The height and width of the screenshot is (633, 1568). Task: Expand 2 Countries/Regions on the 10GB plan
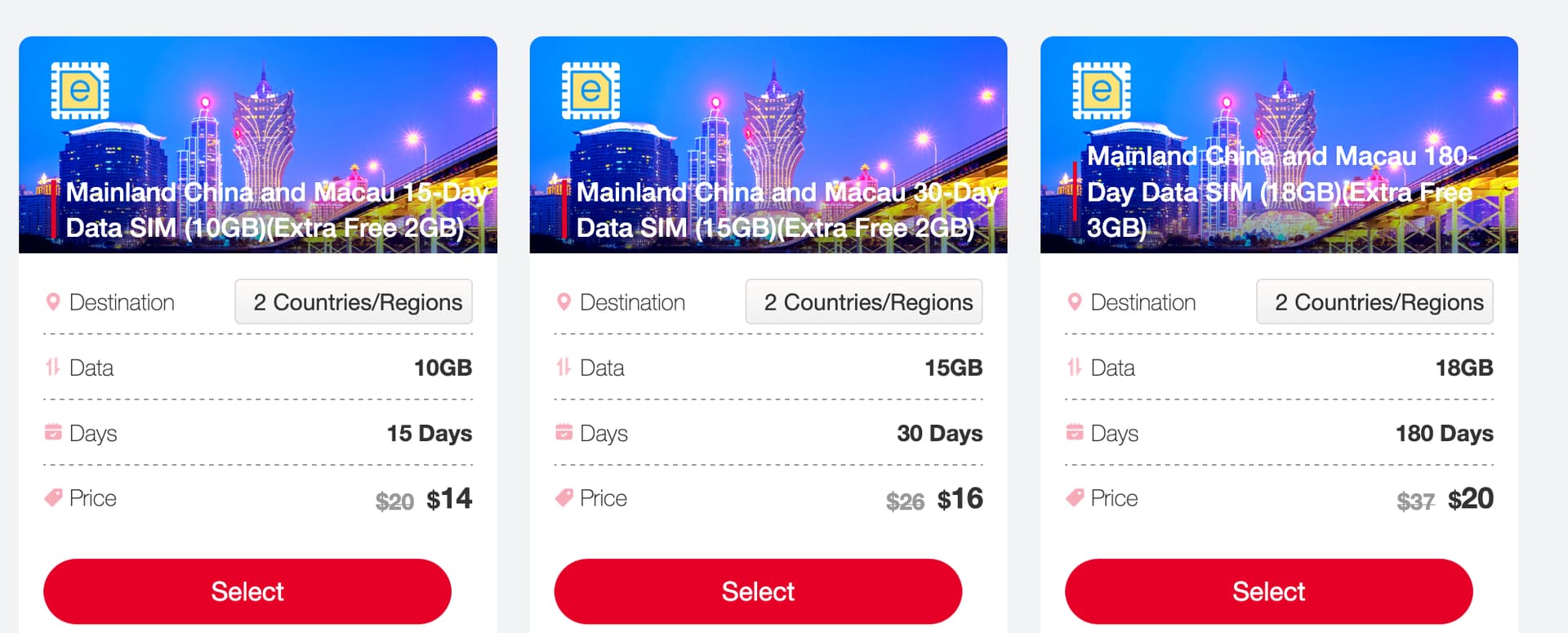[354, 302]
